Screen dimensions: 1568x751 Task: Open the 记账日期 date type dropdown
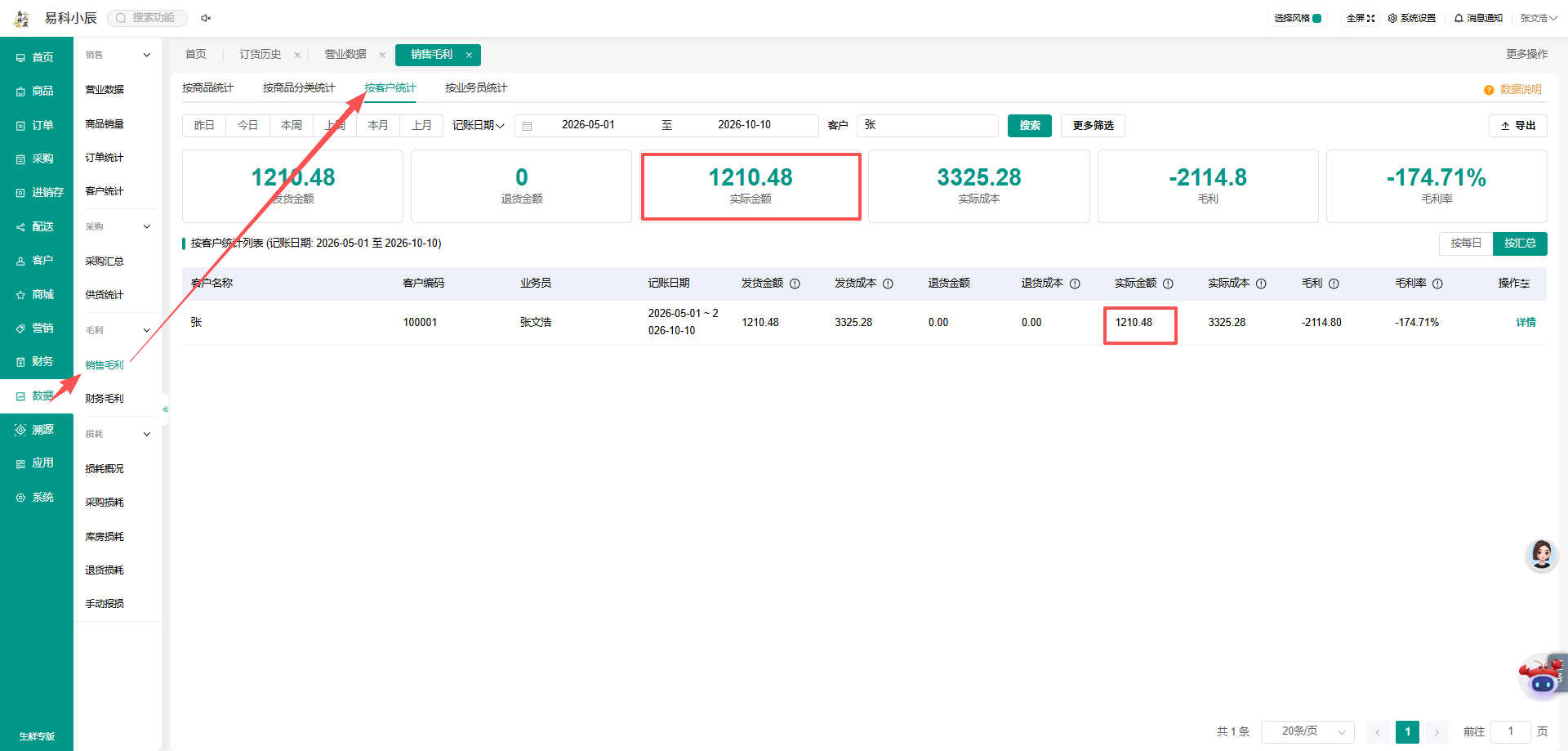coord(479,125)
